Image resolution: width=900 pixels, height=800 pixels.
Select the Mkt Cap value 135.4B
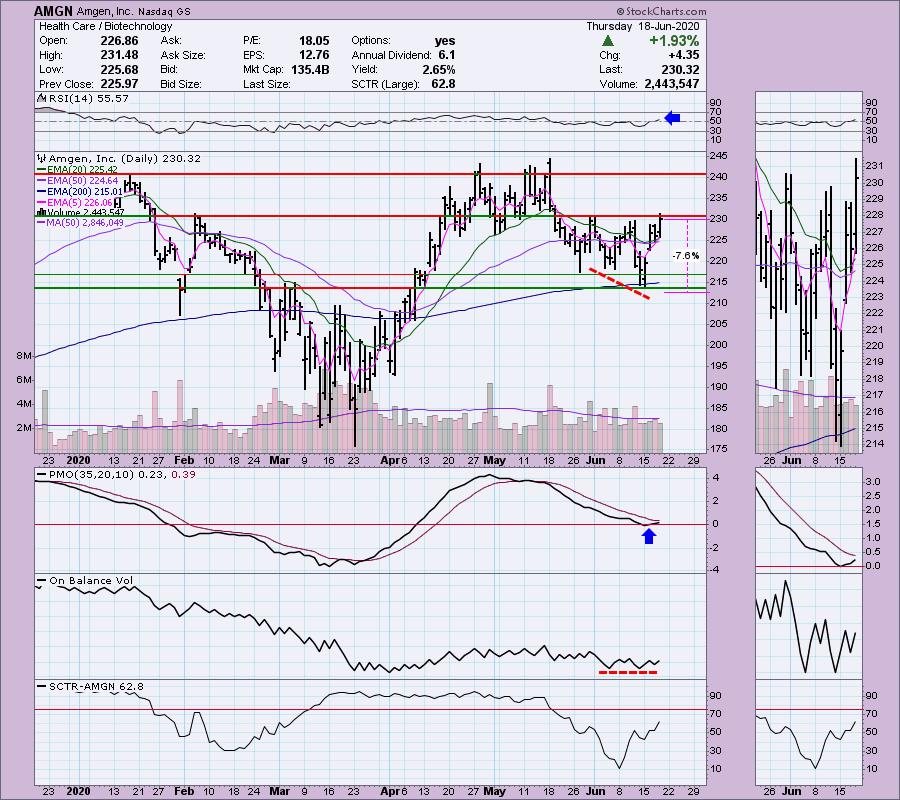[x=309, y=69]
